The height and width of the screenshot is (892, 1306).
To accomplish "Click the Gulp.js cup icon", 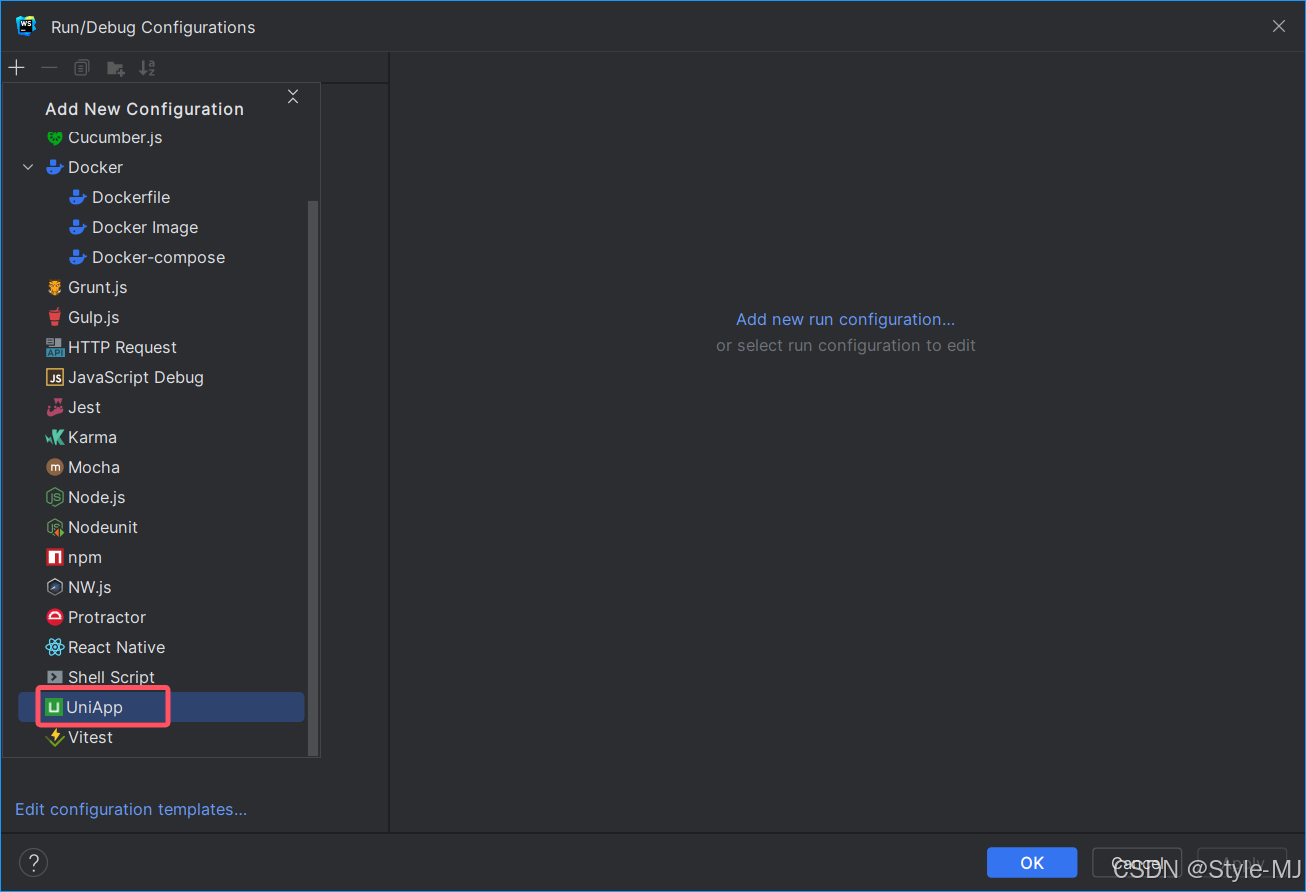I will (55, 317).
